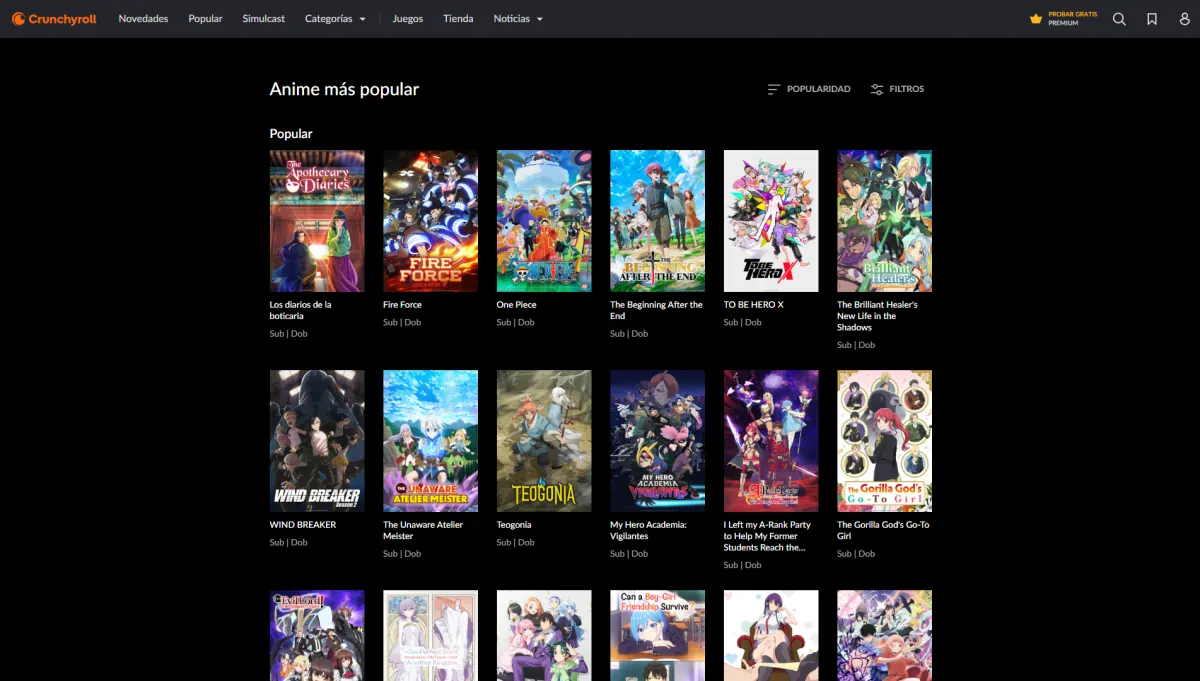Screen dimensions: 1200x681
Task: Open the Teogonia title link
Action: click(x=514, y=525)
